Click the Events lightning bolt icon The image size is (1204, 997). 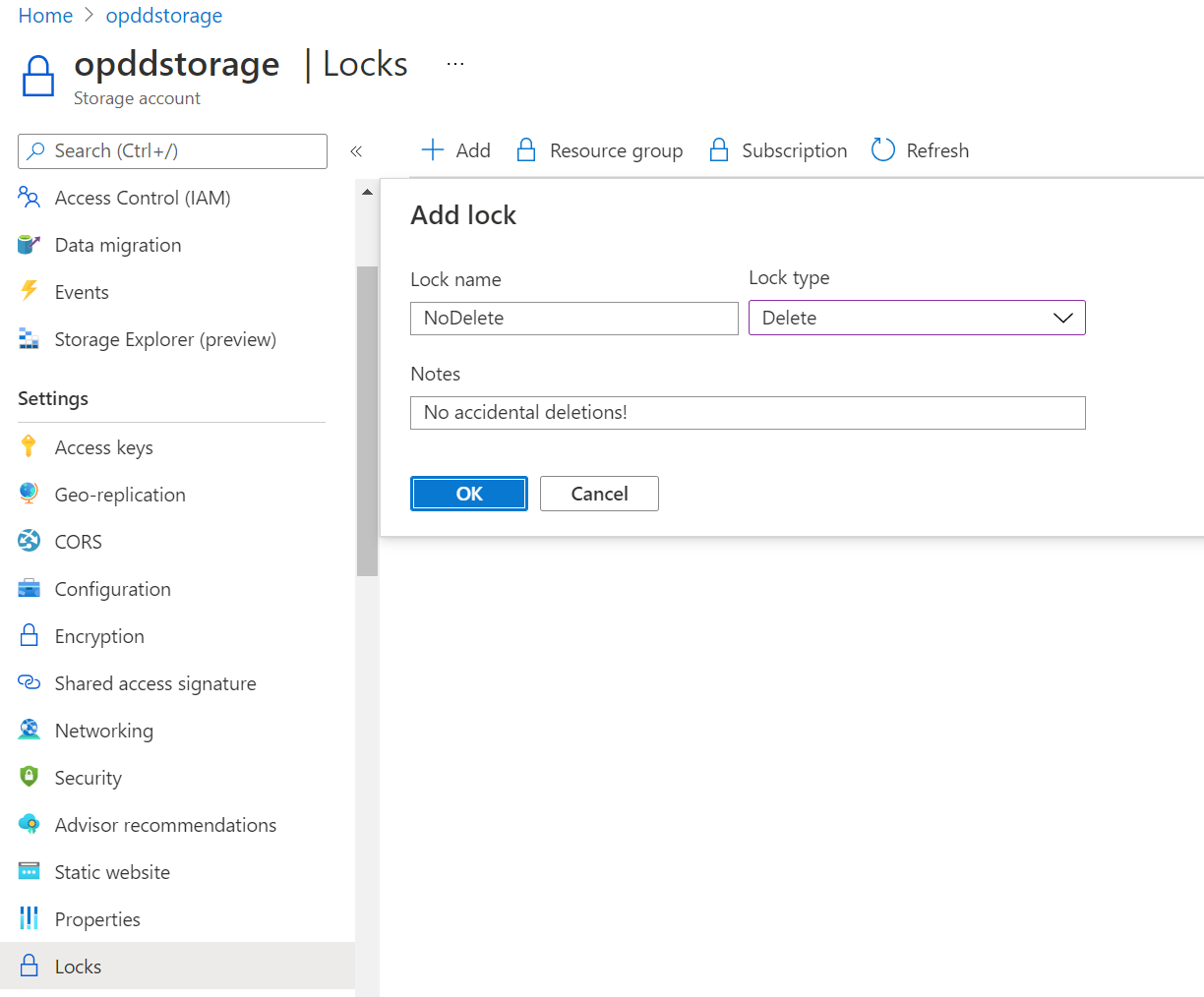(29, 292)
